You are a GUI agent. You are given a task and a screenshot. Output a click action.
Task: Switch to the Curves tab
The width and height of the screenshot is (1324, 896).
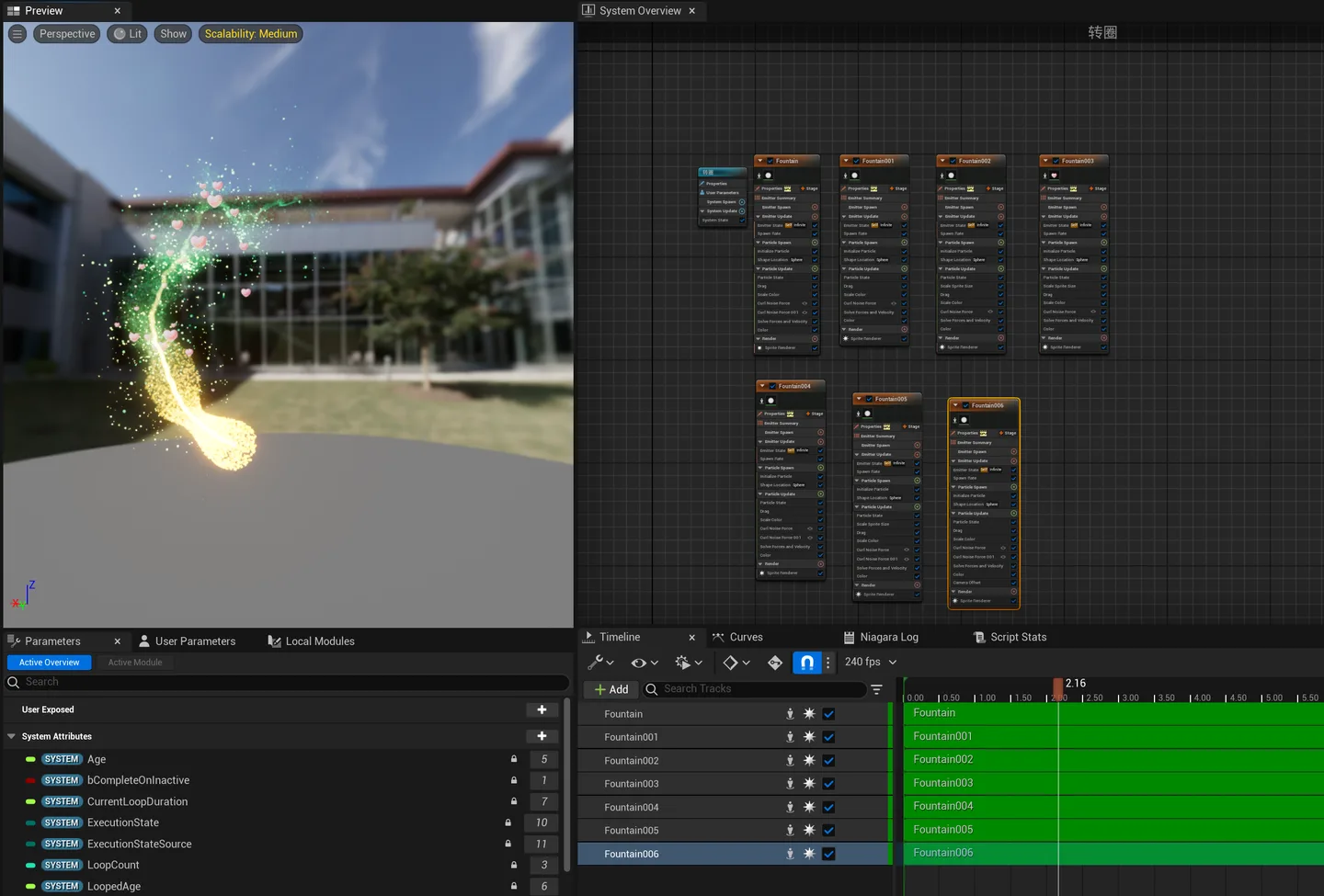(737, 637)
